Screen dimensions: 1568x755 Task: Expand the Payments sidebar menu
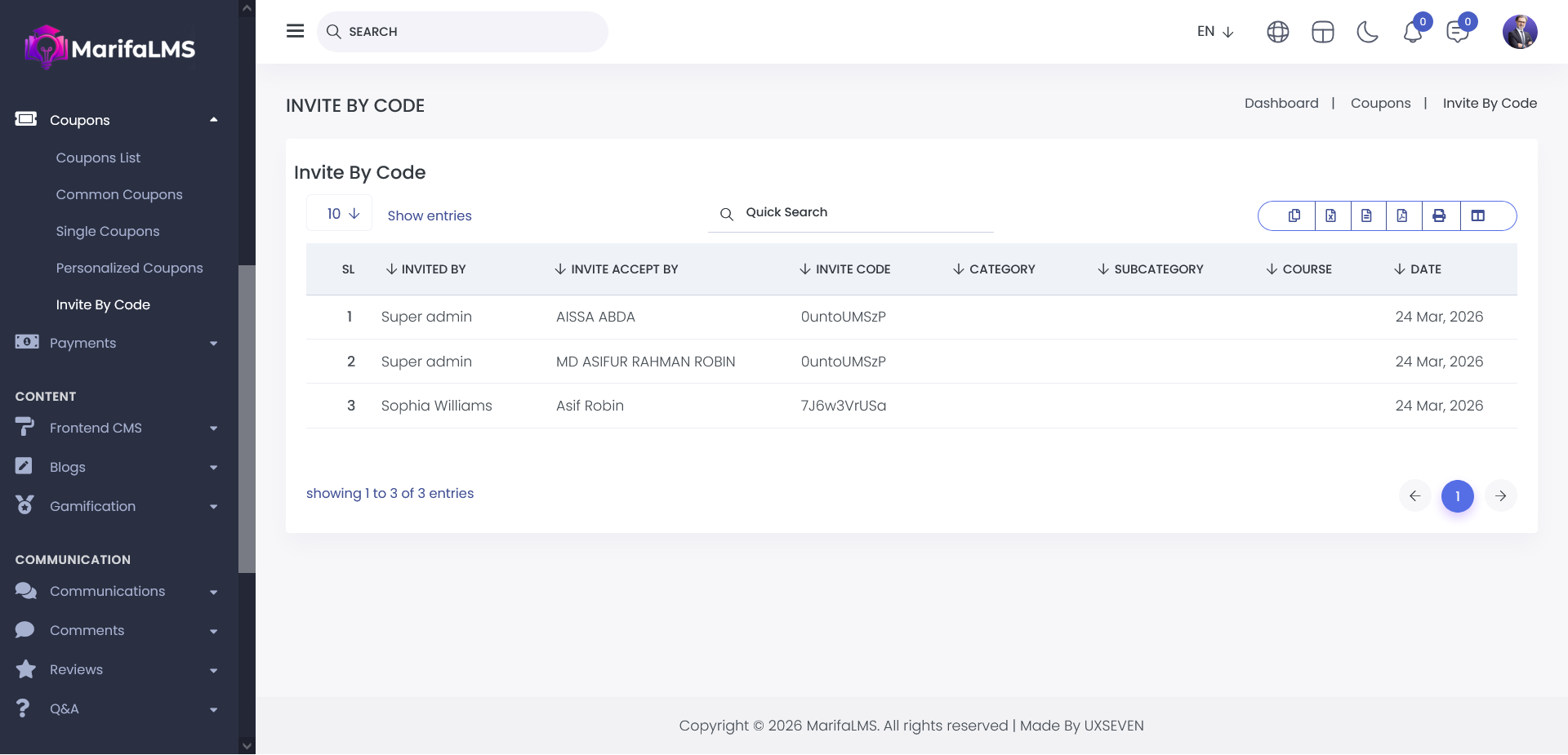click(x=114, y=343)
